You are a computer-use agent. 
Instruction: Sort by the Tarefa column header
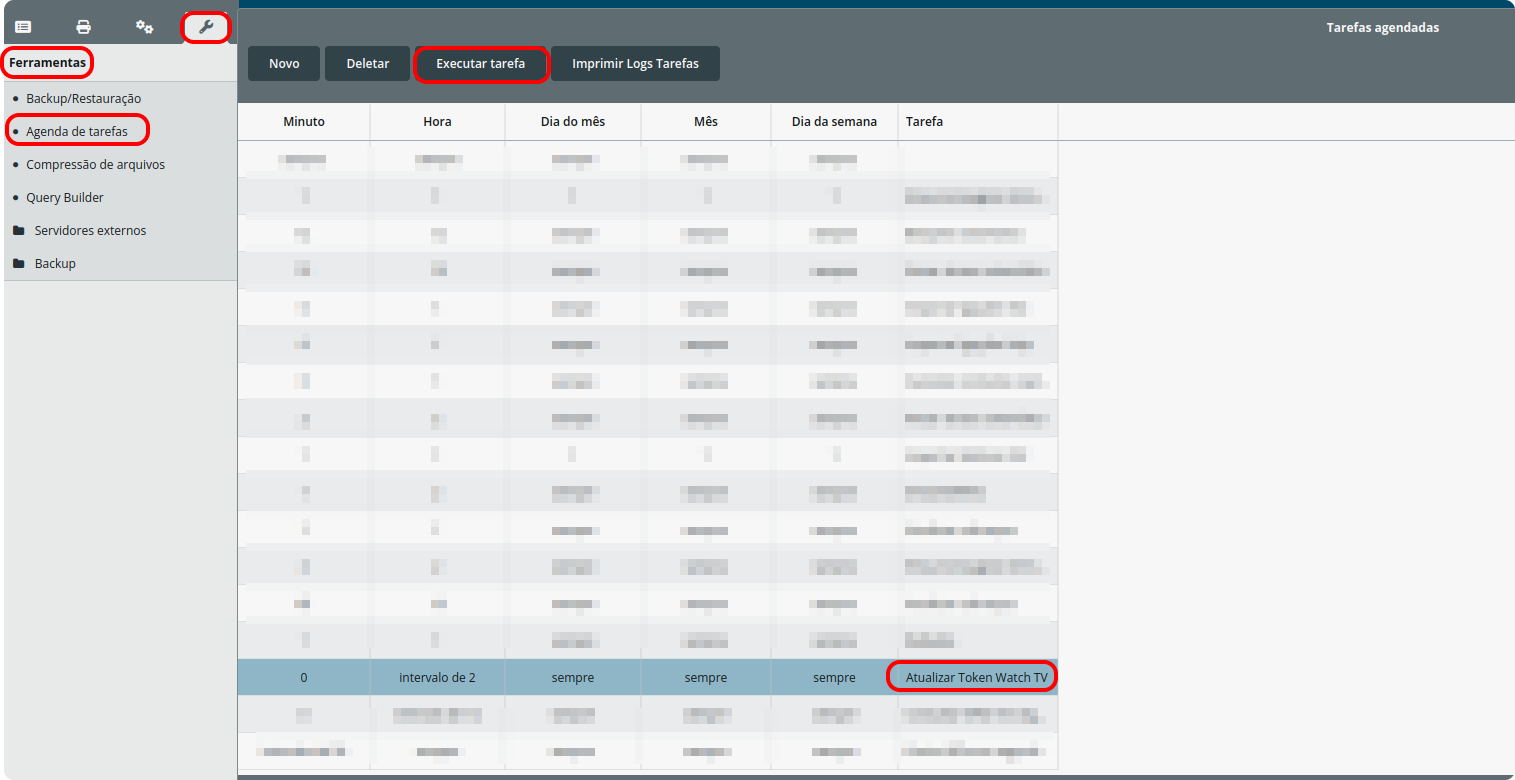(x=977, y=122)
